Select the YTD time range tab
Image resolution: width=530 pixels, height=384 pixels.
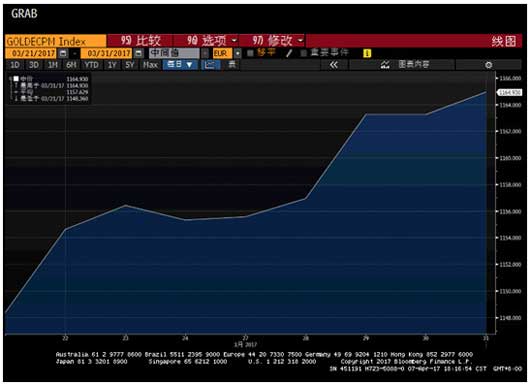click(x=91, y=65)
